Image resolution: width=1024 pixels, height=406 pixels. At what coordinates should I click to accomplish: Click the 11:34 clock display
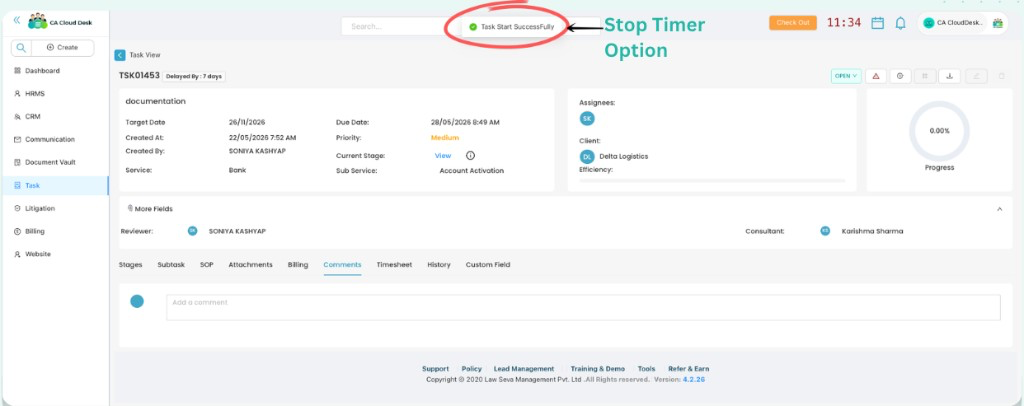point(844,23)
